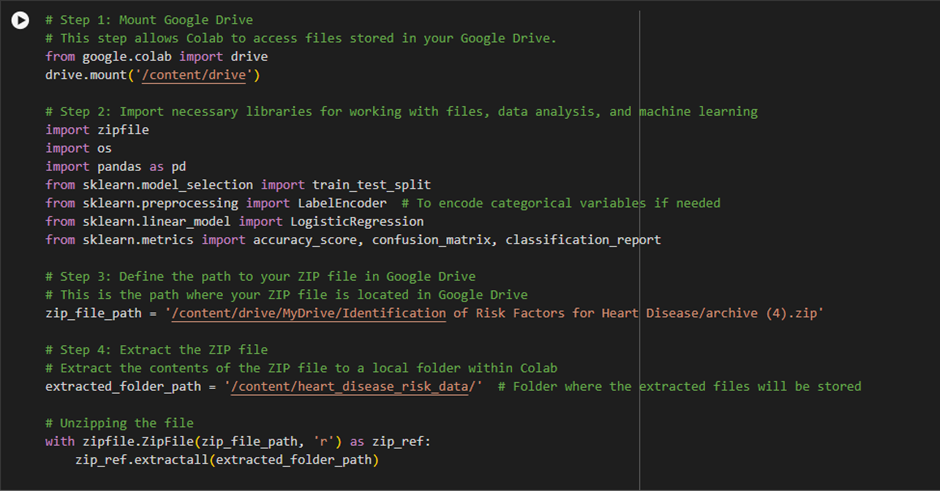Viewport: 940px width, 491px height.
Task: Click '# Unzipping the file' comment
Action: click(119, 423)
